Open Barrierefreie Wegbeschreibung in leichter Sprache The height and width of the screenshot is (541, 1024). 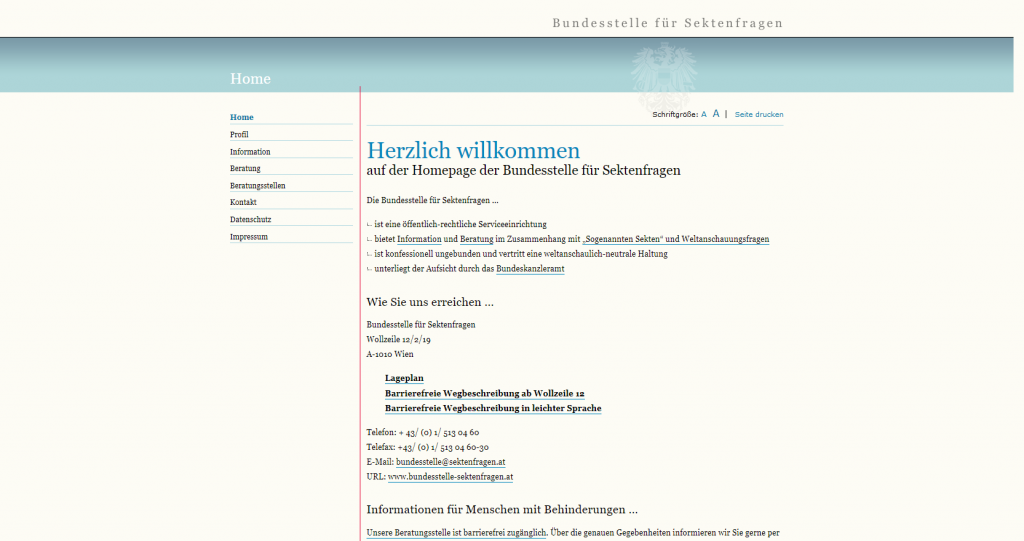(x=493, y=408)
